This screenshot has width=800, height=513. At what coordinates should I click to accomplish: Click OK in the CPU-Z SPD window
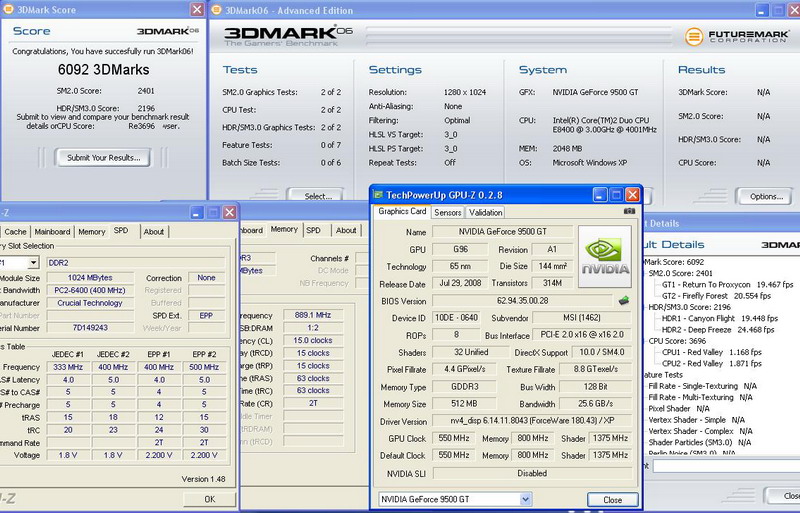[210, 499]
